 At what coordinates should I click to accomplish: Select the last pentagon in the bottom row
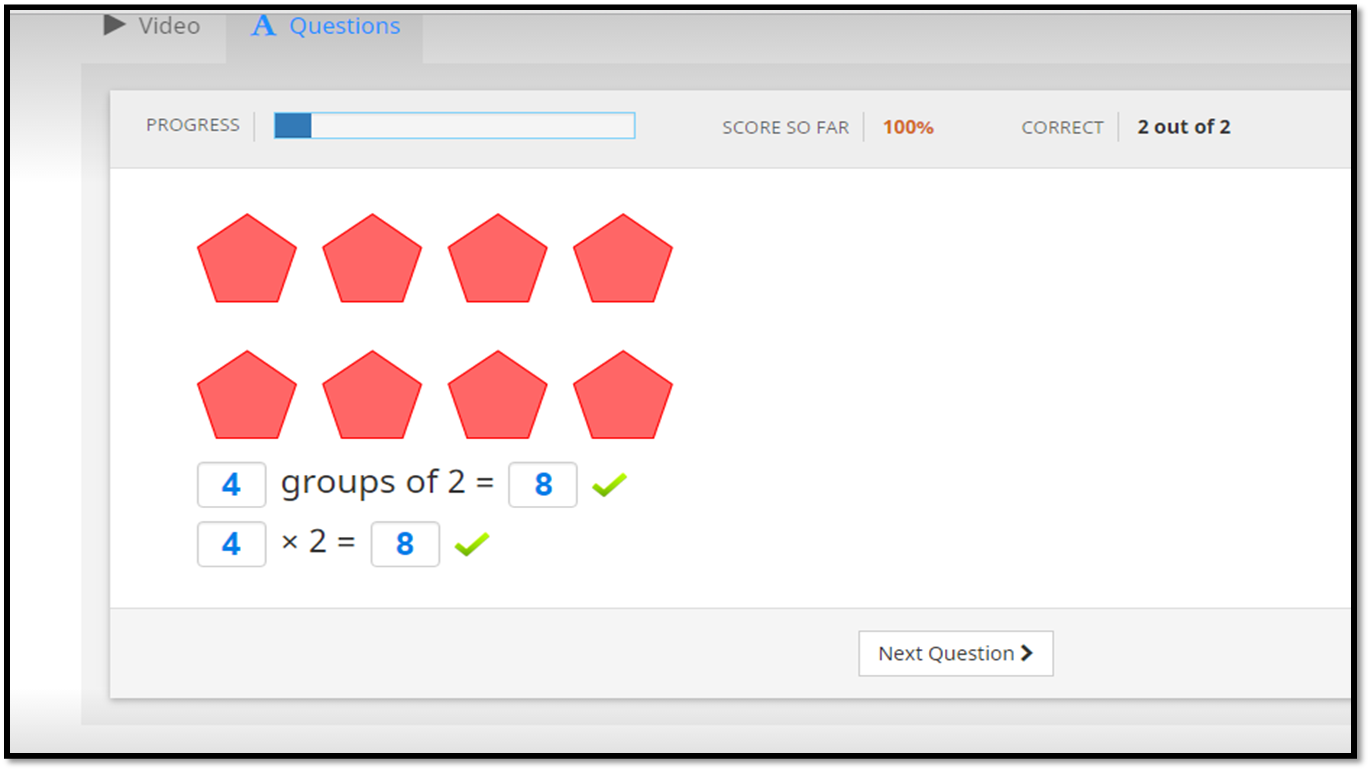[622, 395]
